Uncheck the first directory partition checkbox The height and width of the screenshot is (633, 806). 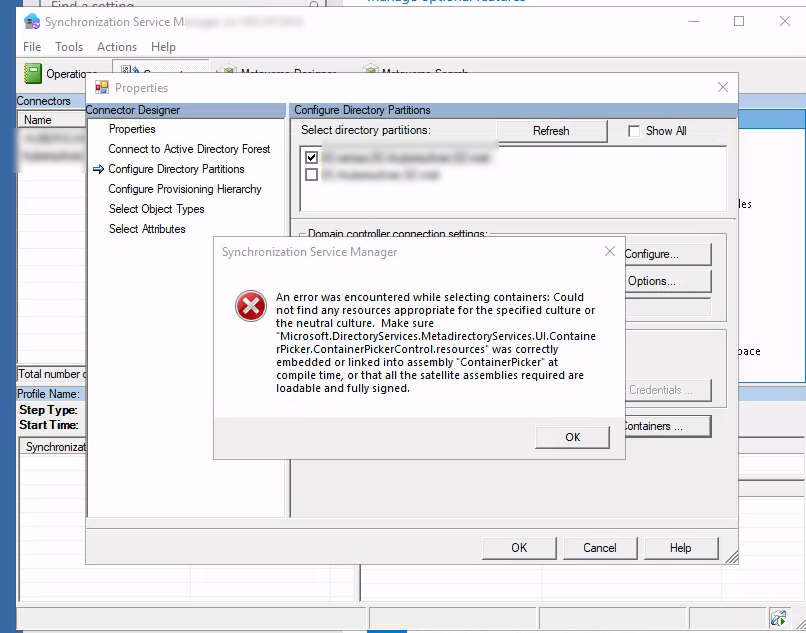click(311, 157)
